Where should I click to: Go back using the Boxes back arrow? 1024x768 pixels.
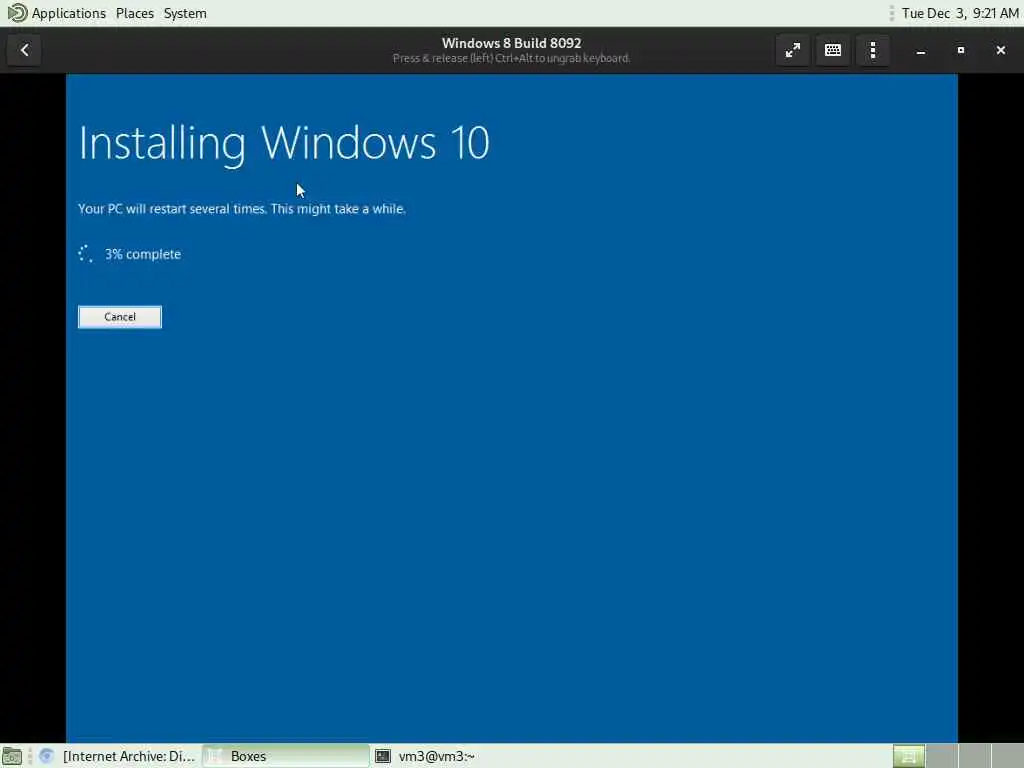tap(24, 50)
